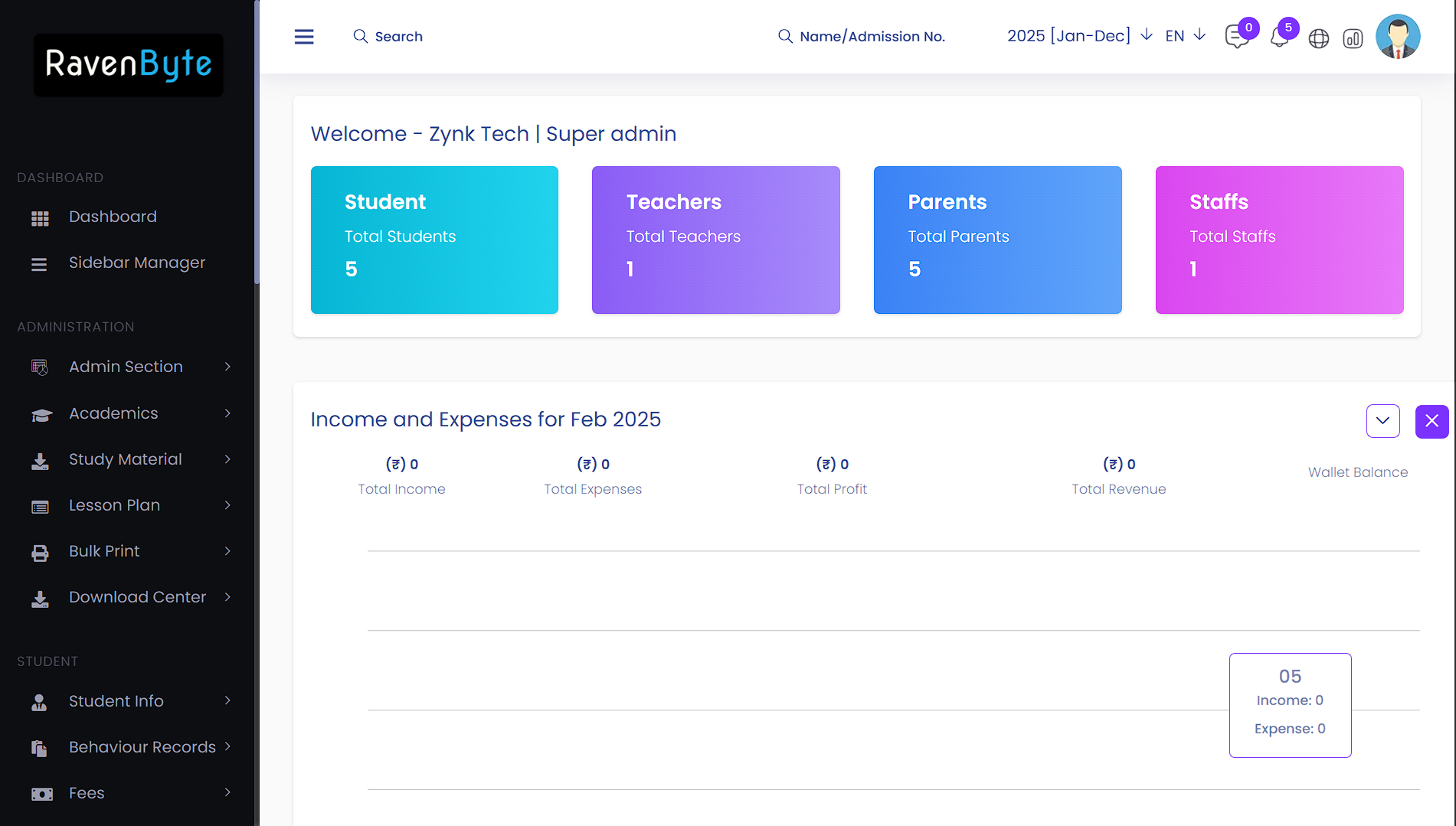Screen dimensions: 1456x826
Task: Collapse the Income and Expenses panel chevron
Action: tap(1382, 421)
